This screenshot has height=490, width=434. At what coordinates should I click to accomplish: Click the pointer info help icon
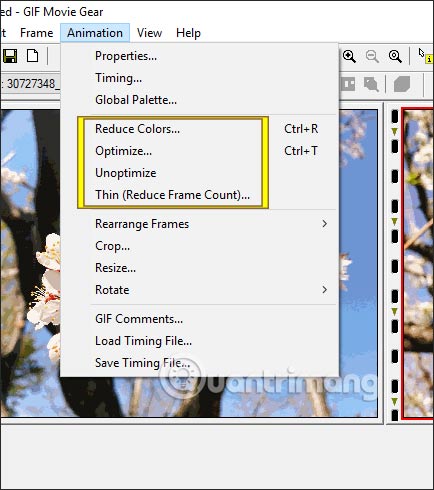coord(425,56)
